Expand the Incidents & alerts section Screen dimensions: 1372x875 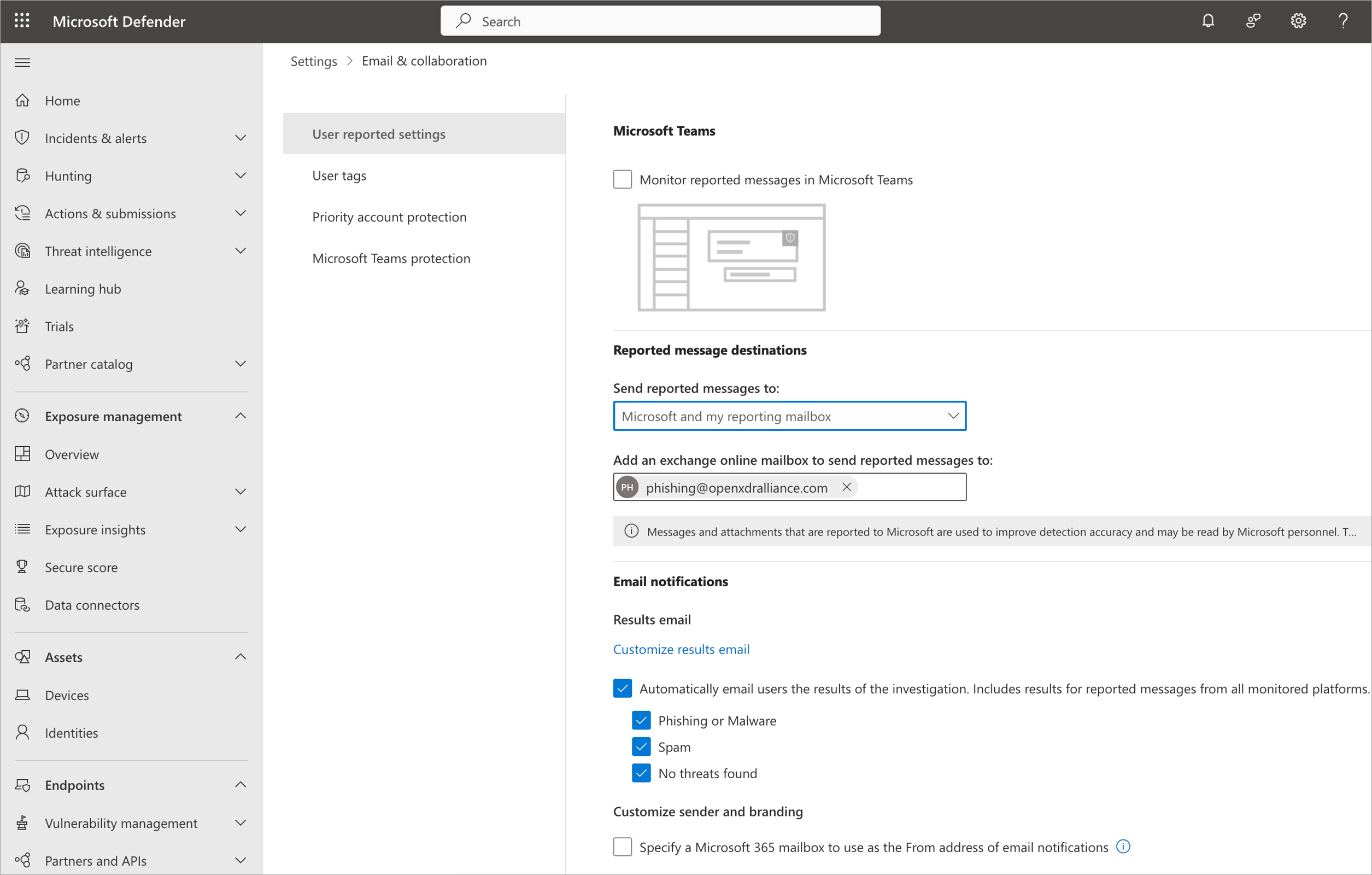241,137
